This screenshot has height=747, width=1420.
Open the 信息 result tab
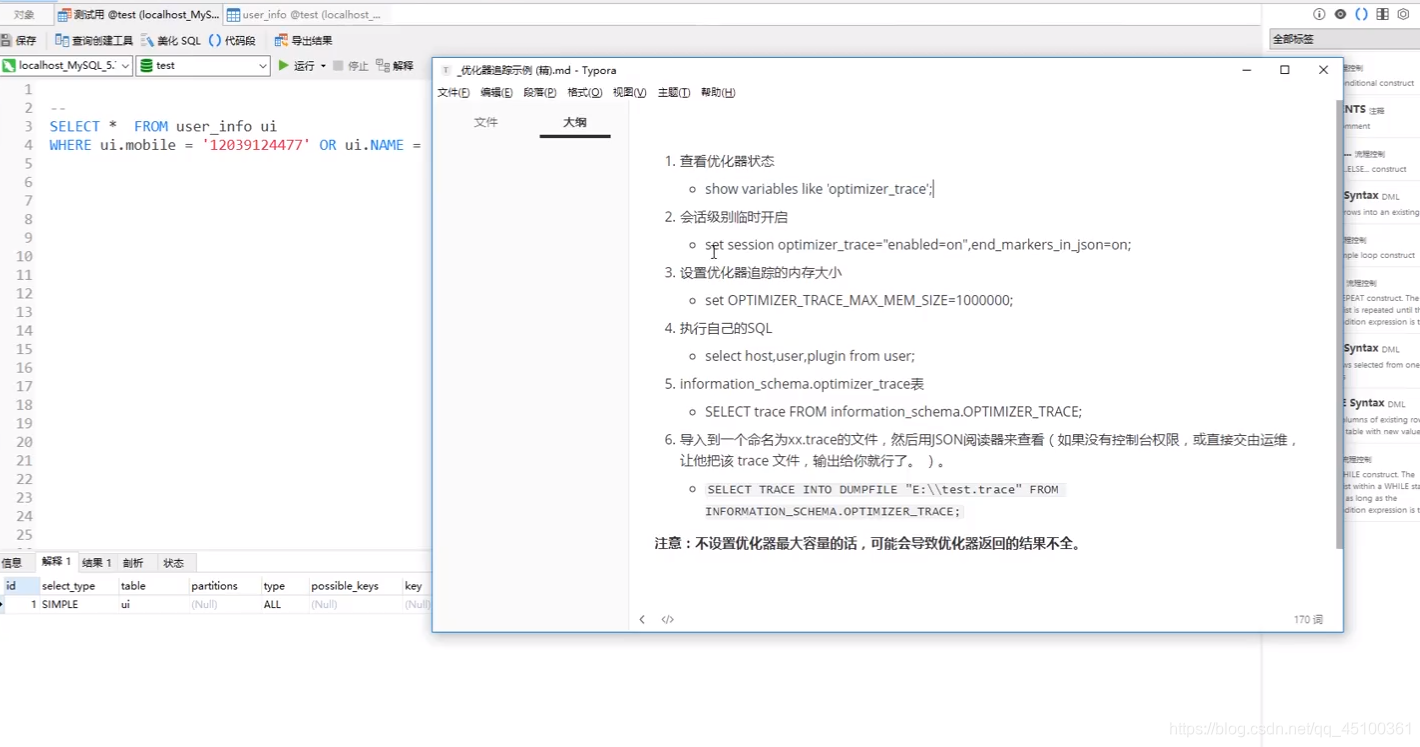(x=12, y=562)
